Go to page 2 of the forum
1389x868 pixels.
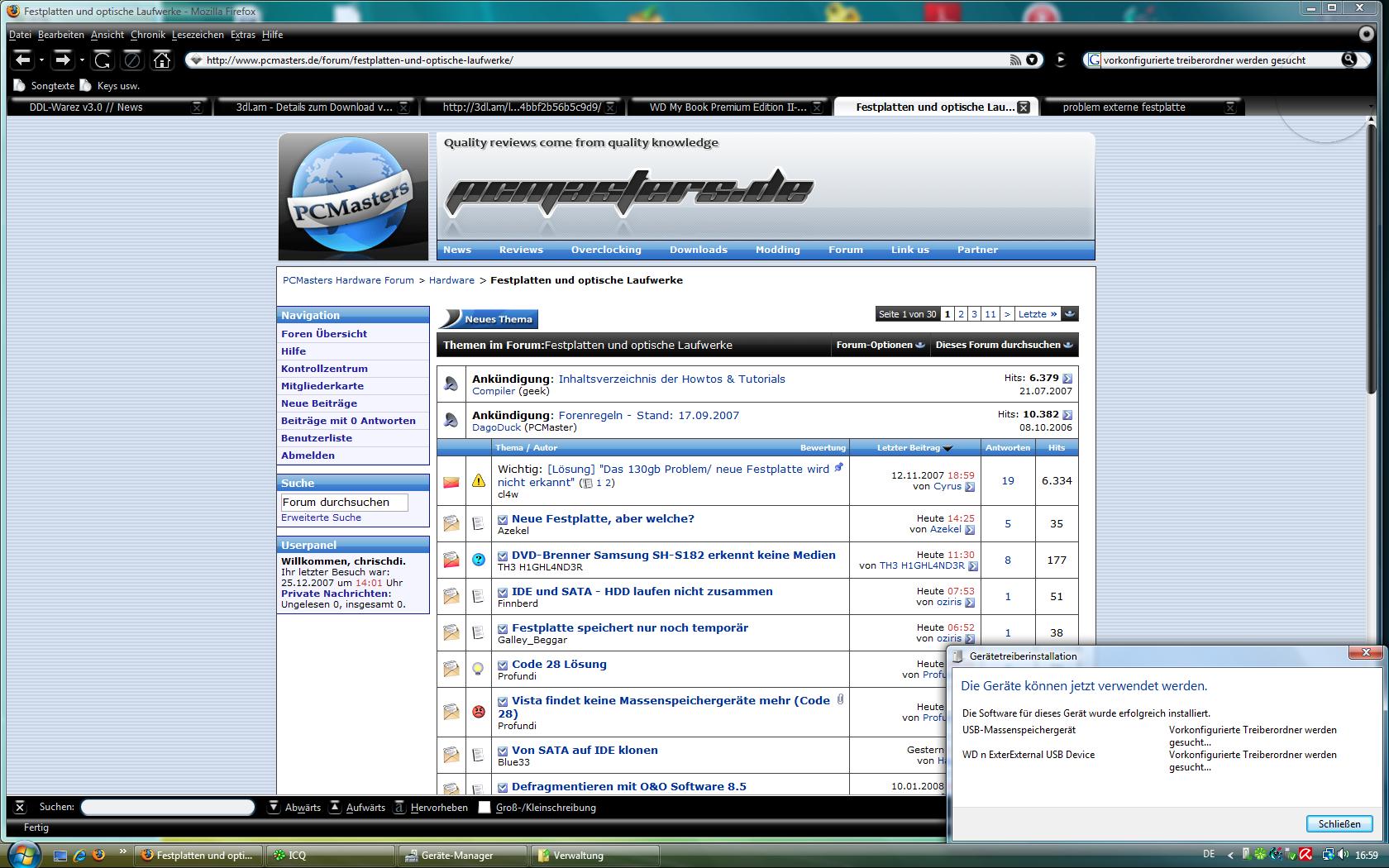pos(961,314)
